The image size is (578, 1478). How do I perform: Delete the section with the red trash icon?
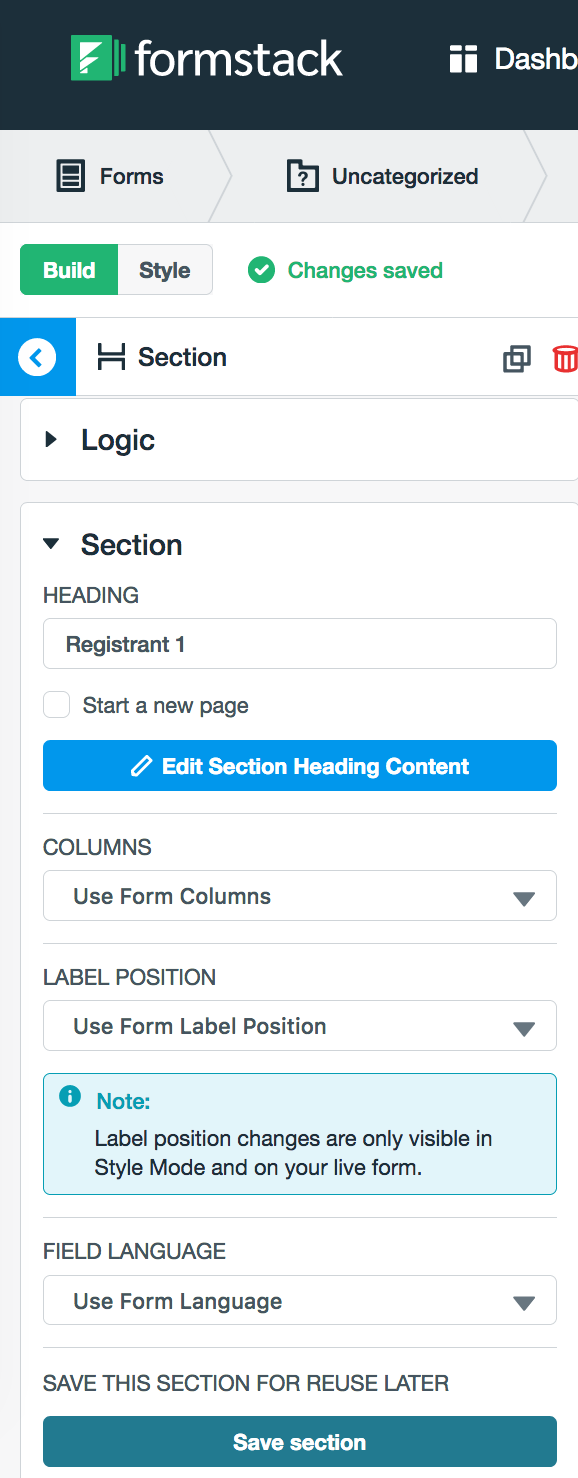point(565,358)
